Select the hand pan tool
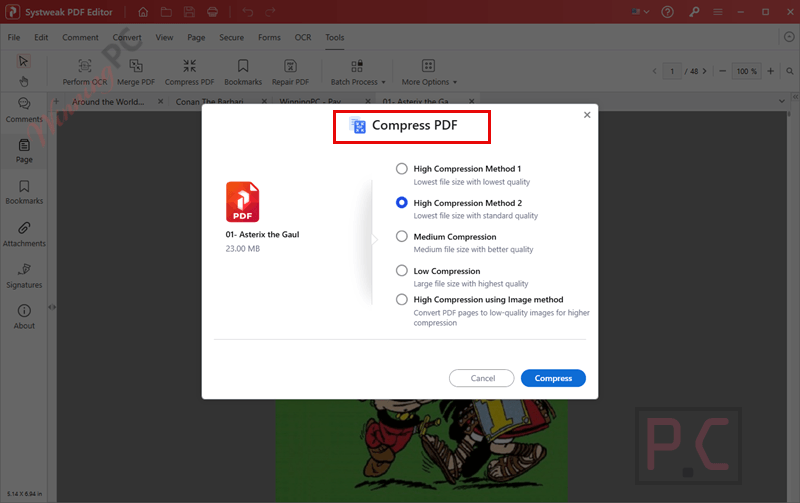 click(x=23, y=81)
